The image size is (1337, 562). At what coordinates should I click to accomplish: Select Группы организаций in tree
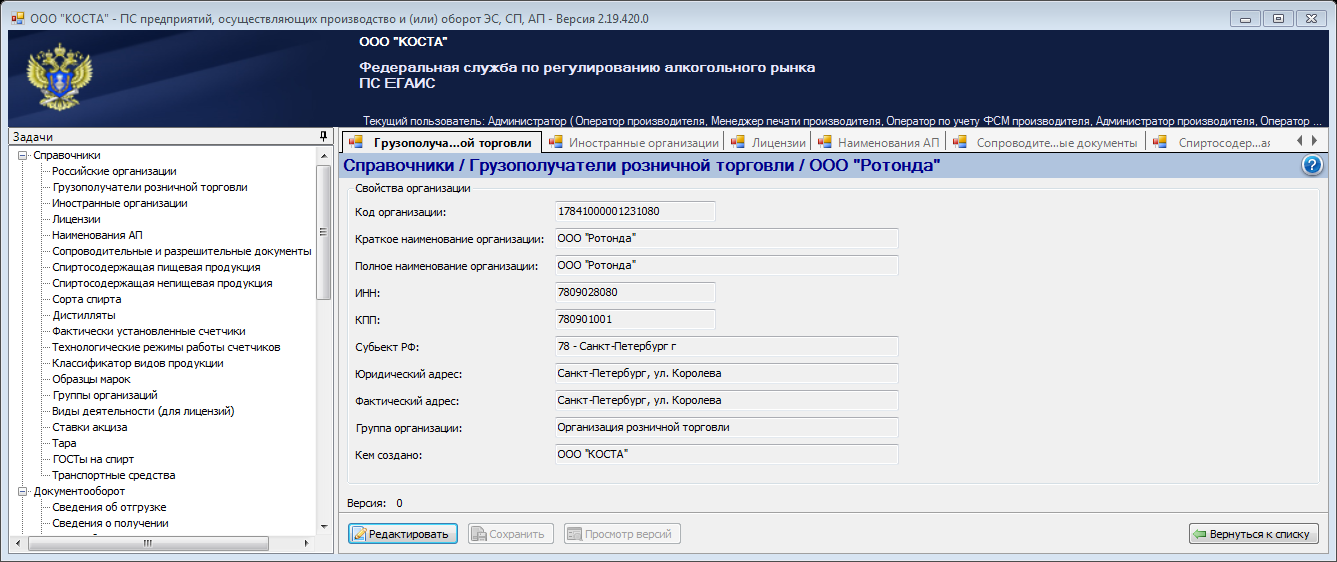(105, 396)
